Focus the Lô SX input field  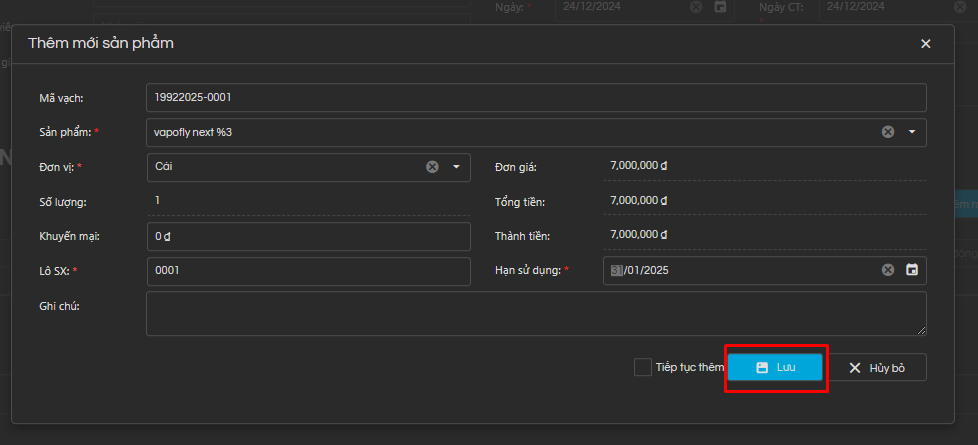coord(307,271)
